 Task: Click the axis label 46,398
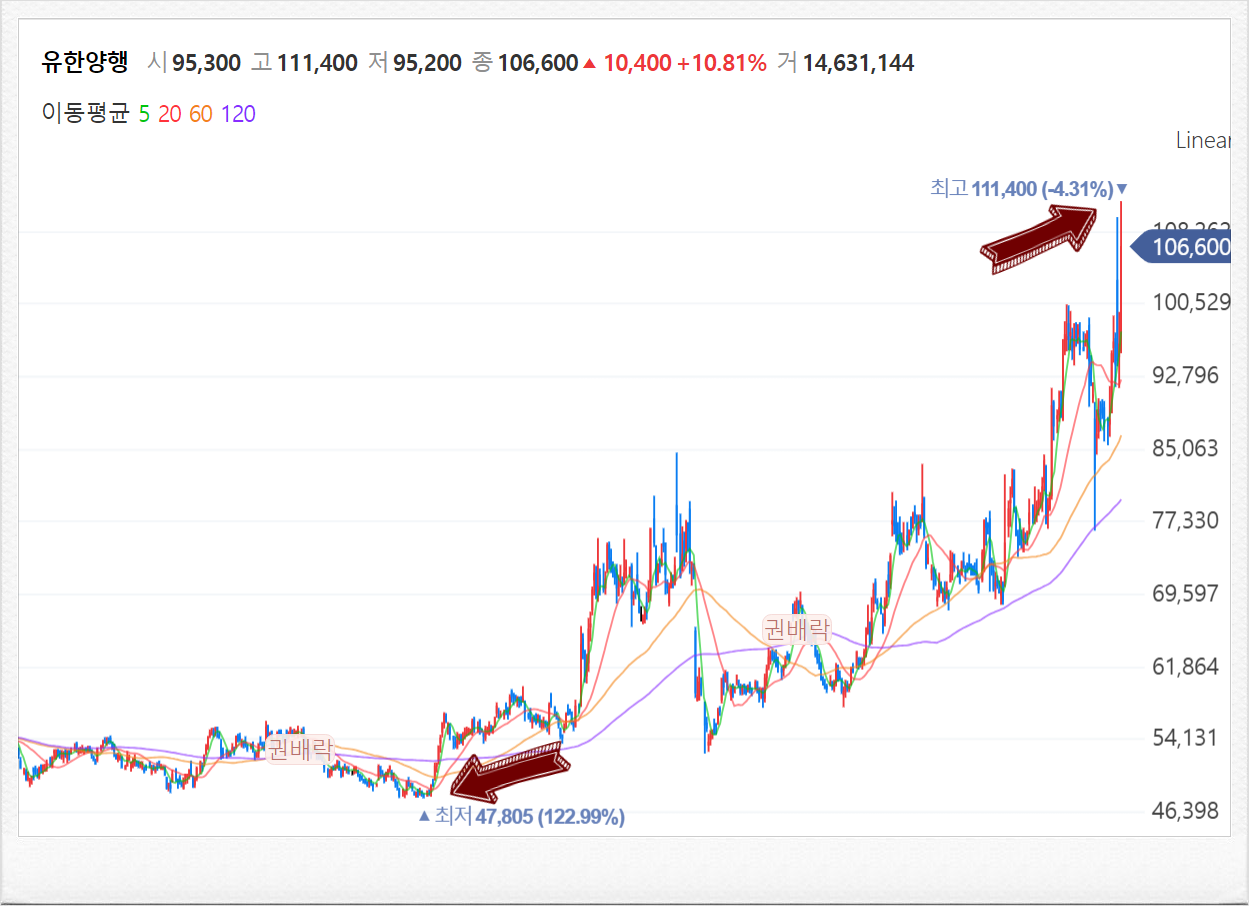pyautogui.click(x=1186, y=810)
